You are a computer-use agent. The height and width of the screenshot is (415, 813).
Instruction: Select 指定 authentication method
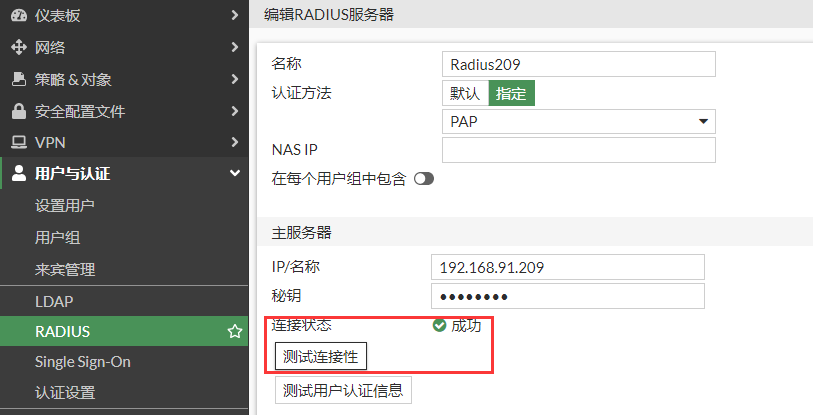click(511, 93)
